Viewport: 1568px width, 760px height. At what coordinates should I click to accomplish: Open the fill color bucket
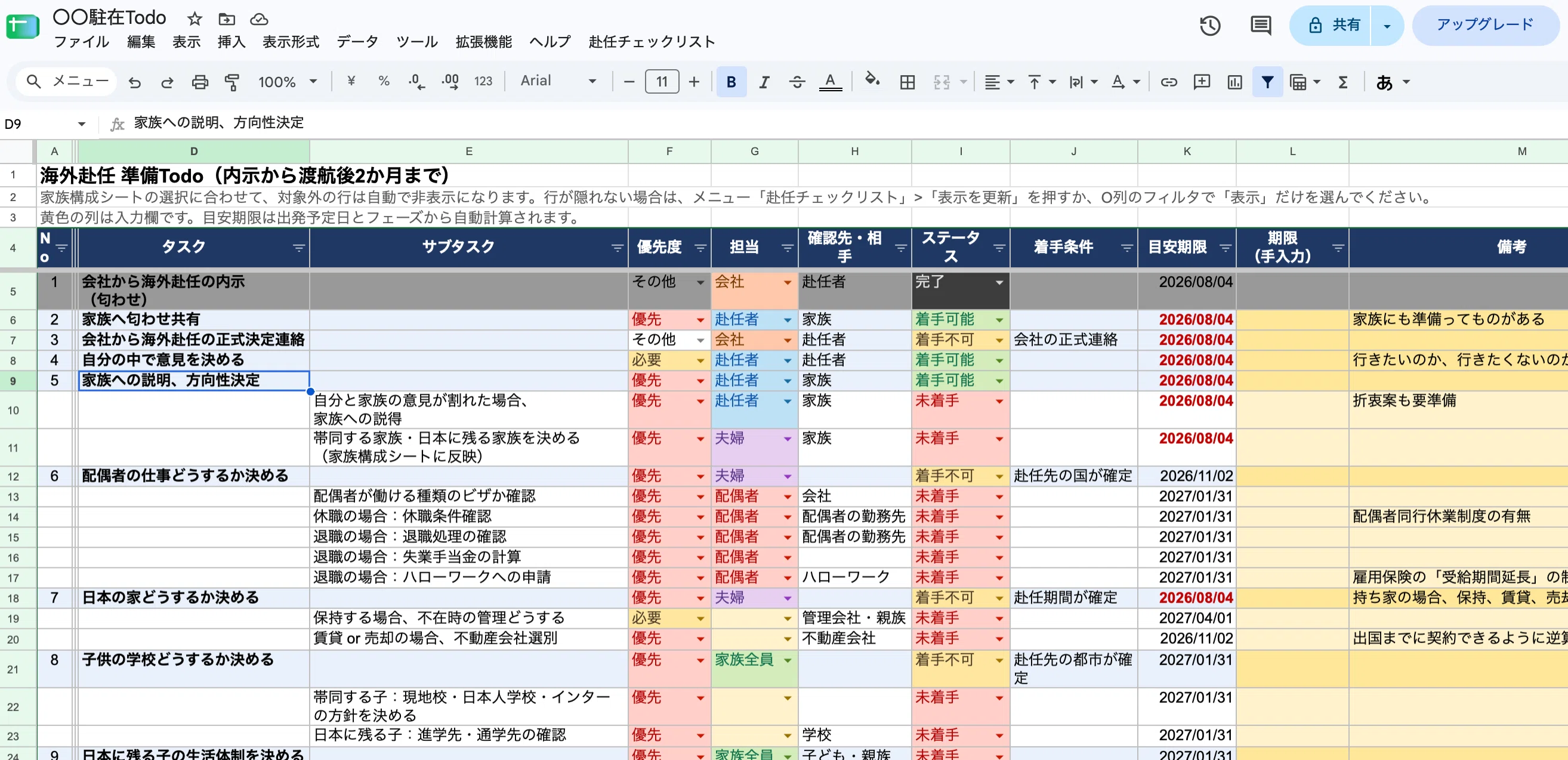872,81
